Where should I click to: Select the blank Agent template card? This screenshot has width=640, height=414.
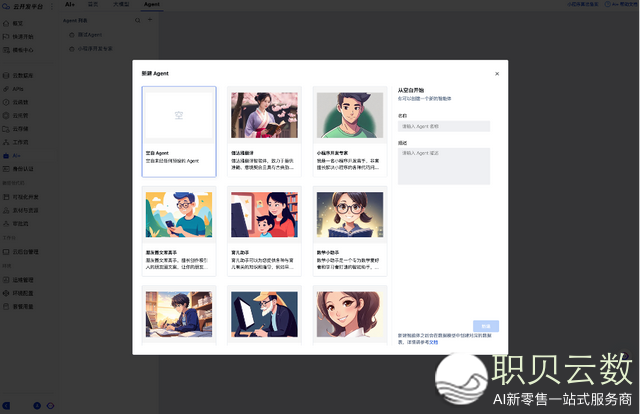coord(179,131)
